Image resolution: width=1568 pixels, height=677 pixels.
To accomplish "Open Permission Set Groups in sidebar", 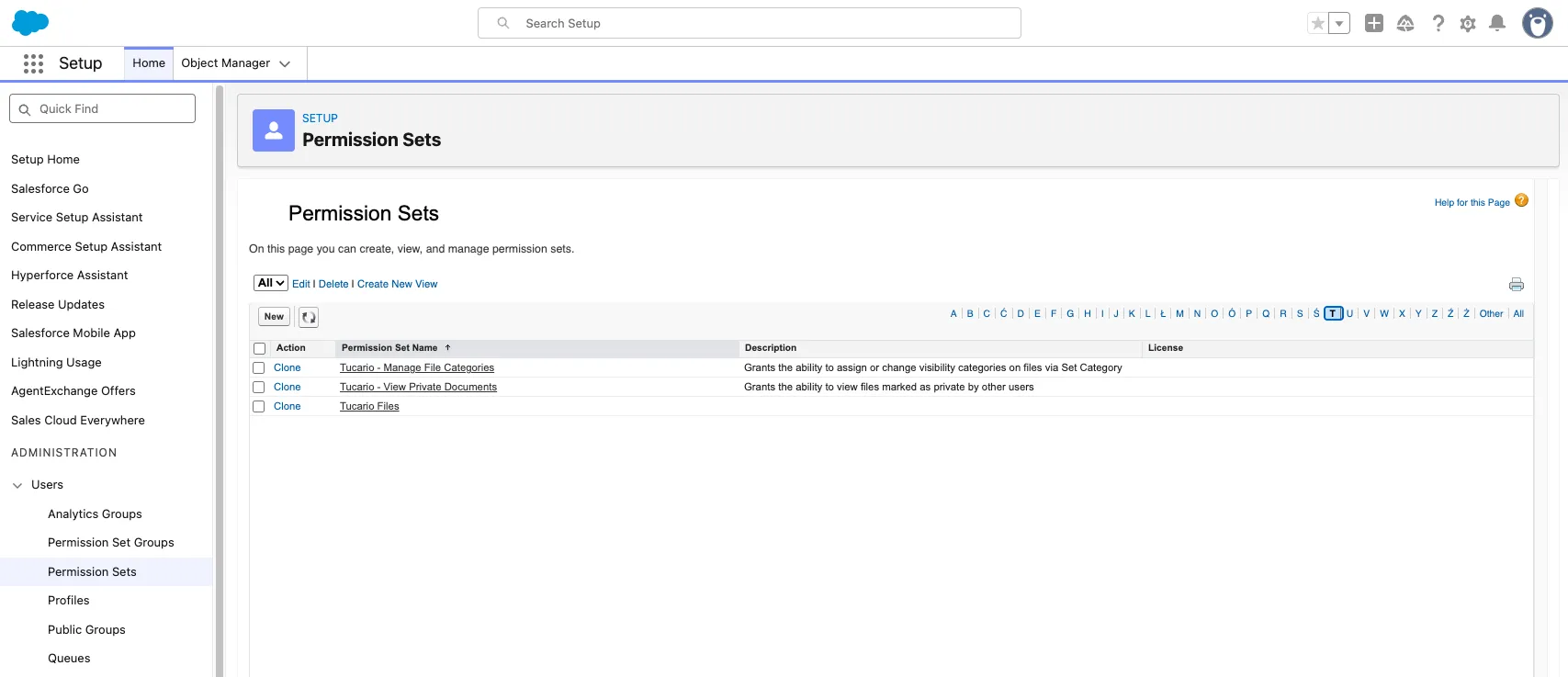I will coord(111,543).
